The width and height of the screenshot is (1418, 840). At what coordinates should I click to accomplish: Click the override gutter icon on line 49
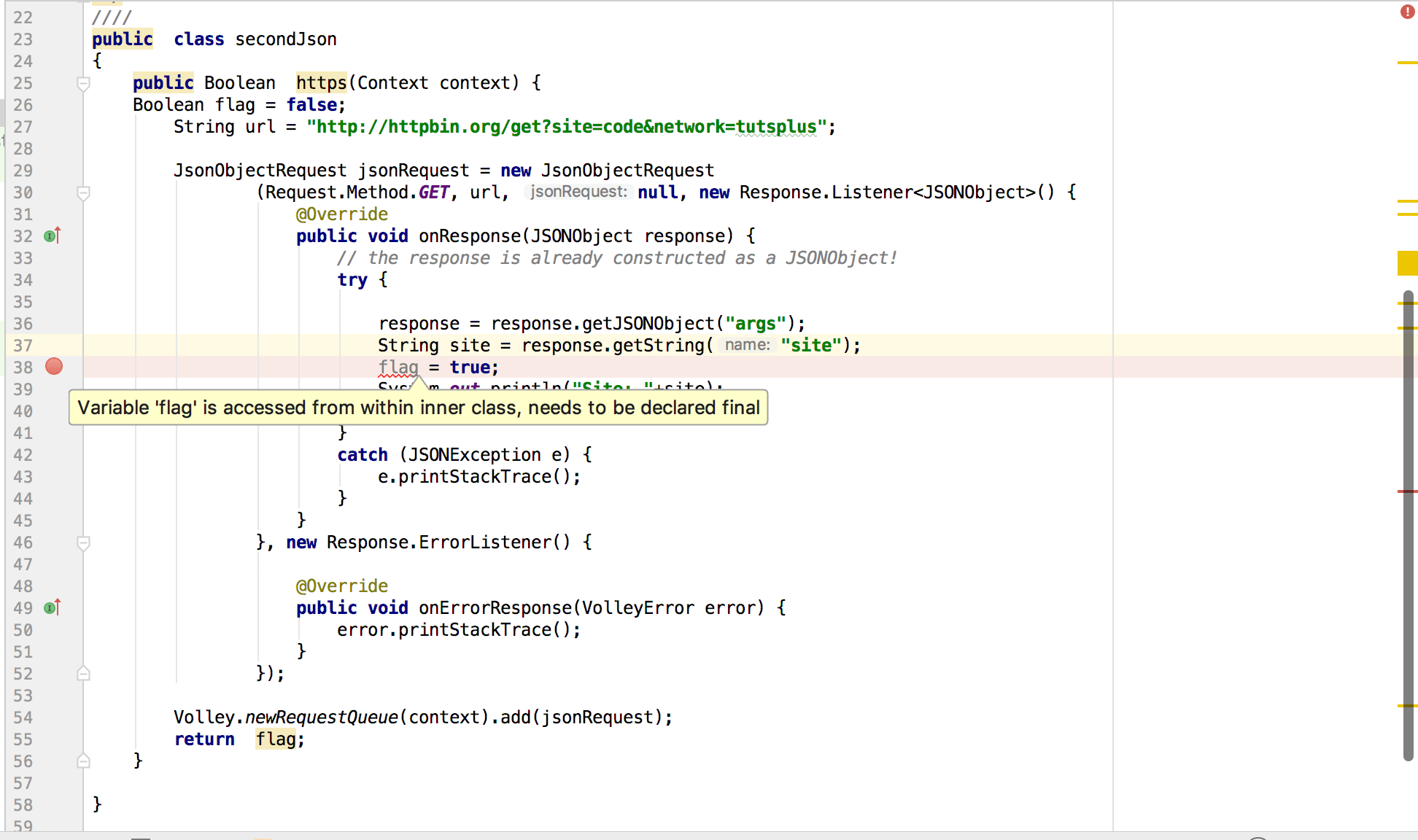52,607
